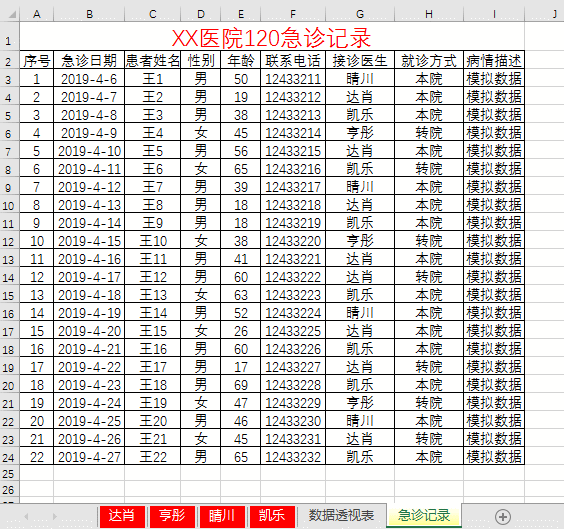The height and width of the screenshot is (529, 564).
Task: Switch to 数据透视表 sheet tab
Action: point(341,516)
